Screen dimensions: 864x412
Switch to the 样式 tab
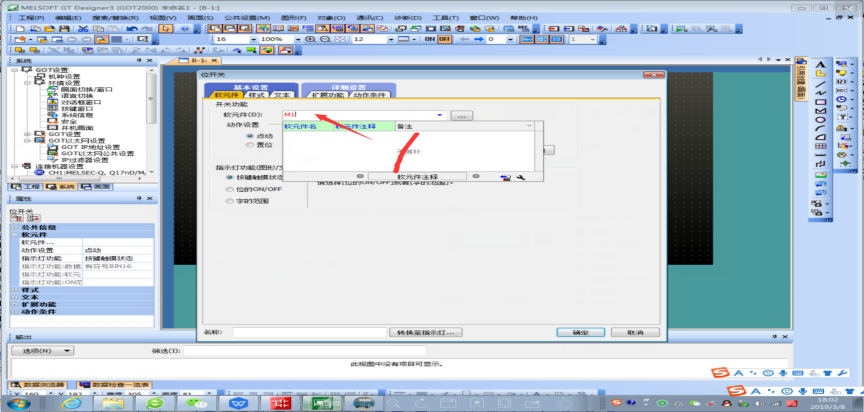(x=256, y=95)
